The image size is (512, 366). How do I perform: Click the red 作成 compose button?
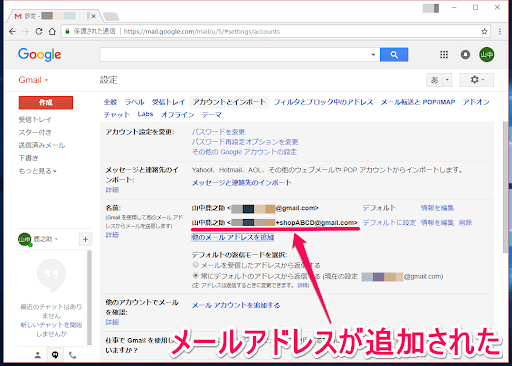(x=46, y=103)
